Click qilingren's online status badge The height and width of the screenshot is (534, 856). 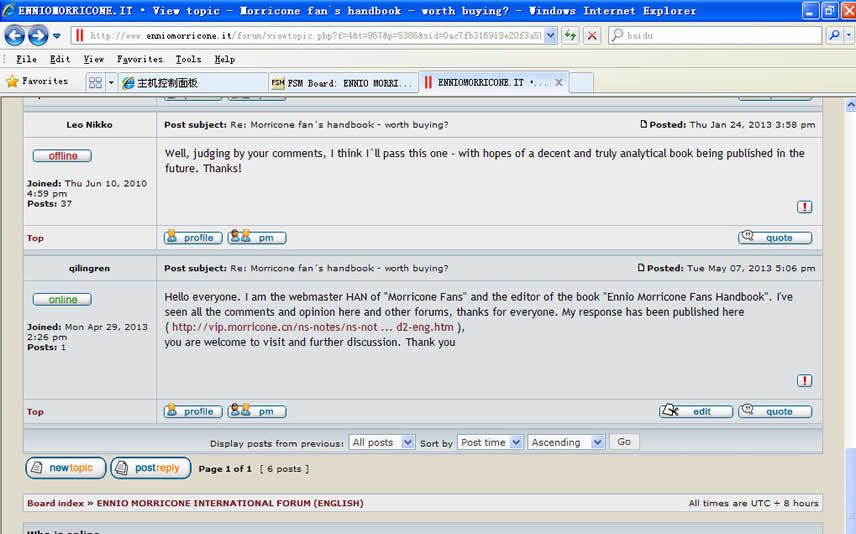coord(62,299)
